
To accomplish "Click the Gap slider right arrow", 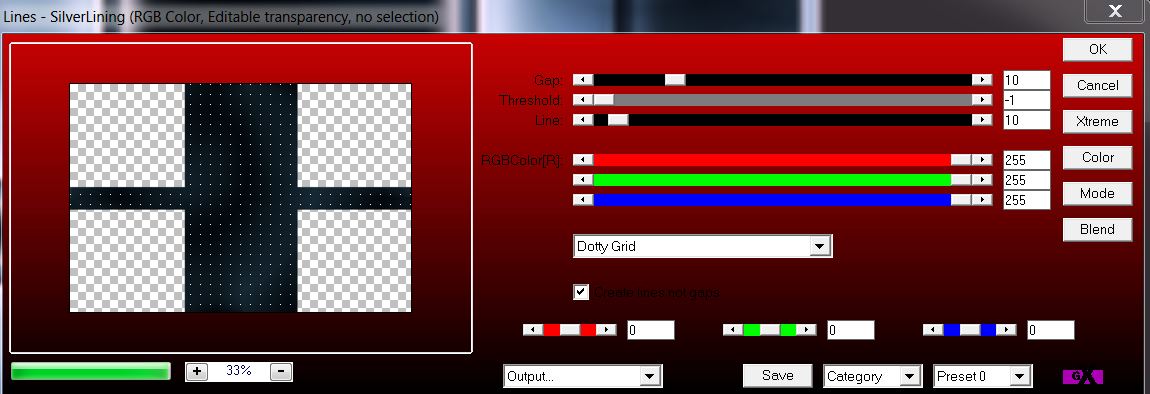I will (x=981, y=79).
